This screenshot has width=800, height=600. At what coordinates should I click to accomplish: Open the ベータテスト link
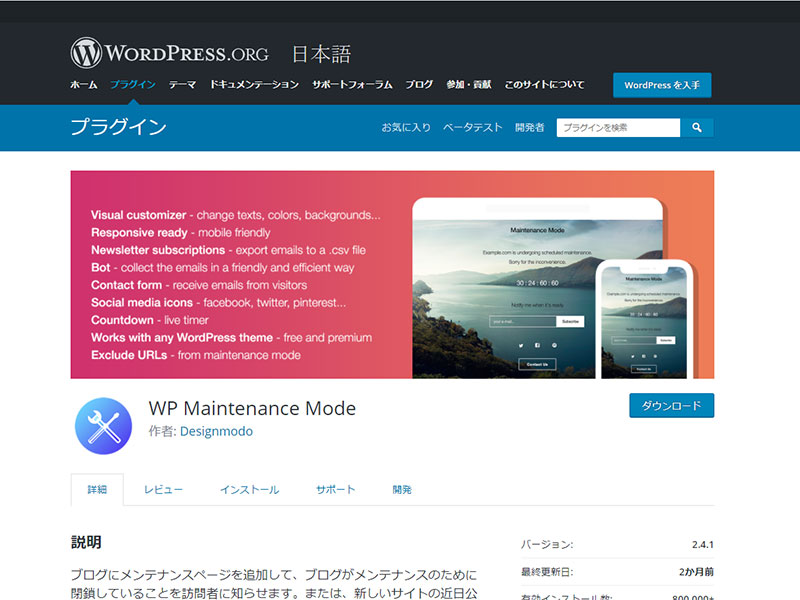pyautogui.click(x=472, y=128)
